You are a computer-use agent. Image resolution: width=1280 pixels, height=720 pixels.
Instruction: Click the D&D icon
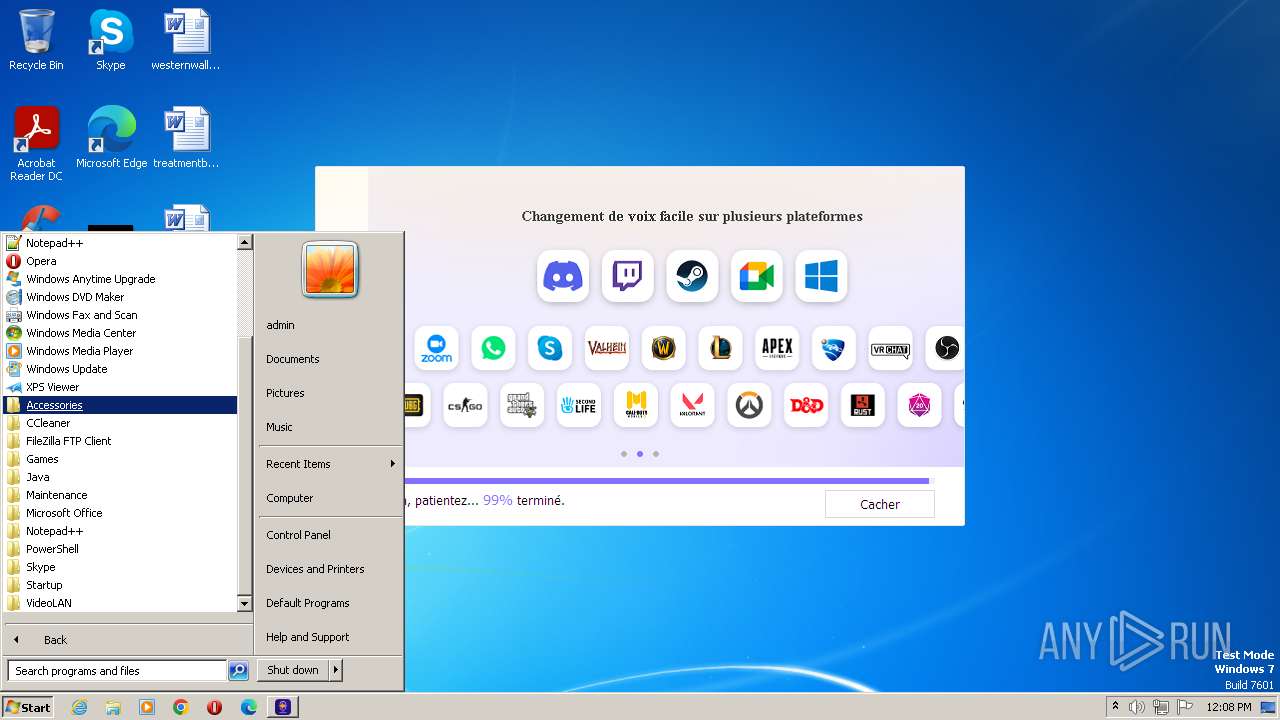point(806,405)
